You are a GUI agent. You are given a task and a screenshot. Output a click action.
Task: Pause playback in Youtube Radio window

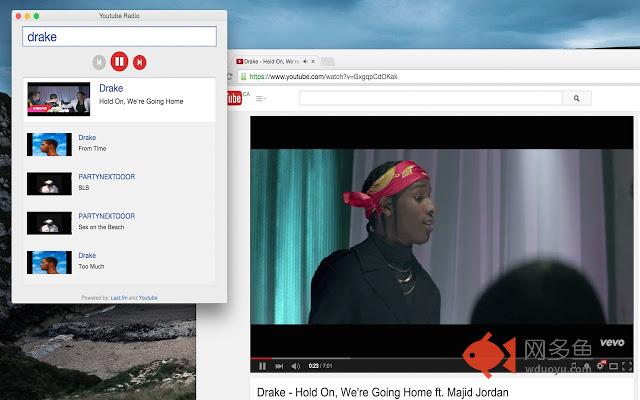pyautogui.click(x=119, y=62)
